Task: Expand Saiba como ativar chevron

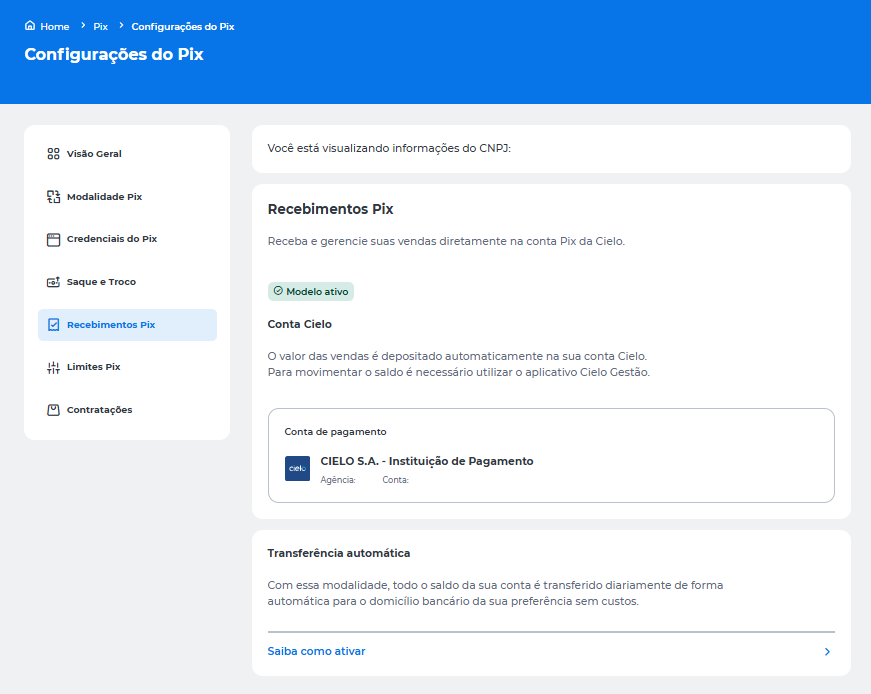Action: click(827, 651)
